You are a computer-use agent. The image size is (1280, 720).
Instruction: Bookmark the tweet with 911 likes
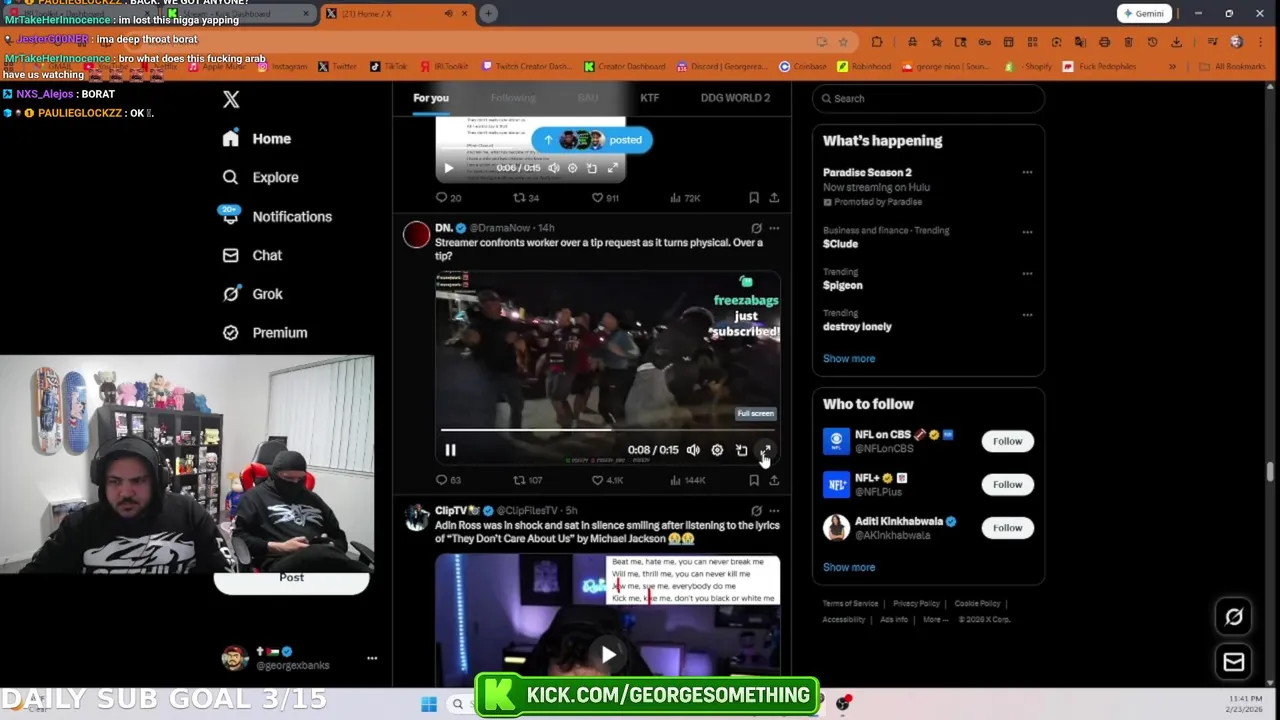[754, 198]
